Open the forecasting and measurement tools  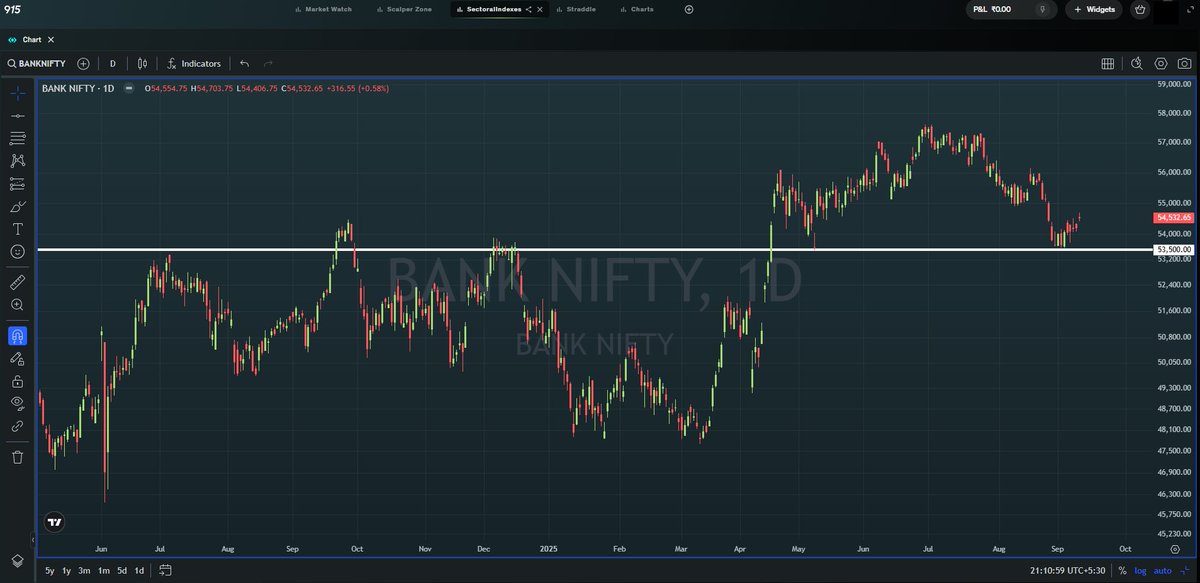coord(18,184)
